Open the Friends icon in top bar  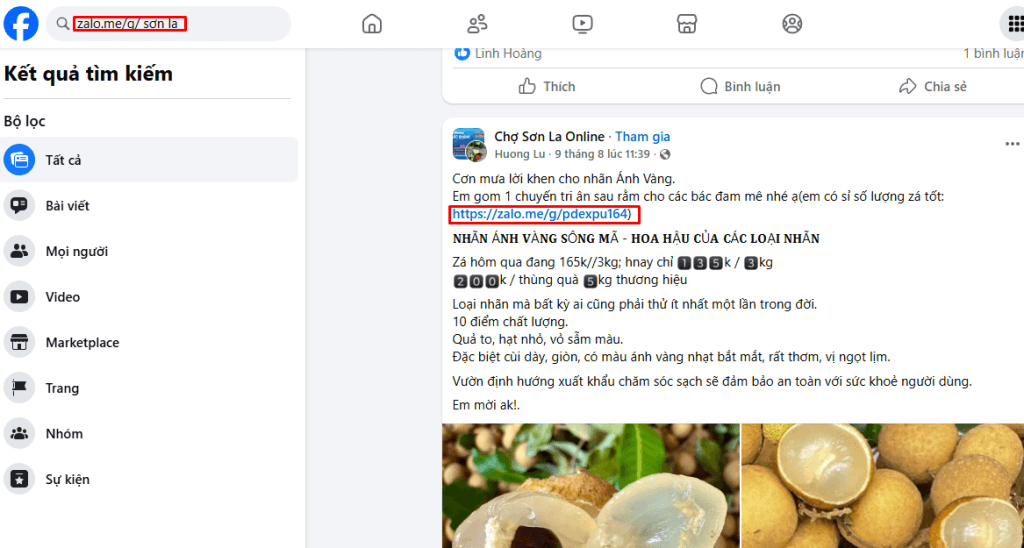coord(477,24)
